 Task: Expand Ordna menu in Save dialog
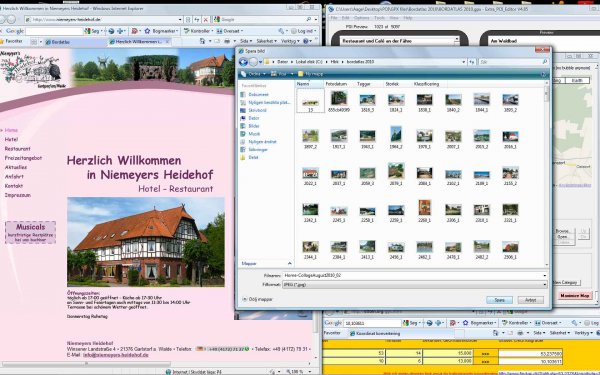(253, 74)
